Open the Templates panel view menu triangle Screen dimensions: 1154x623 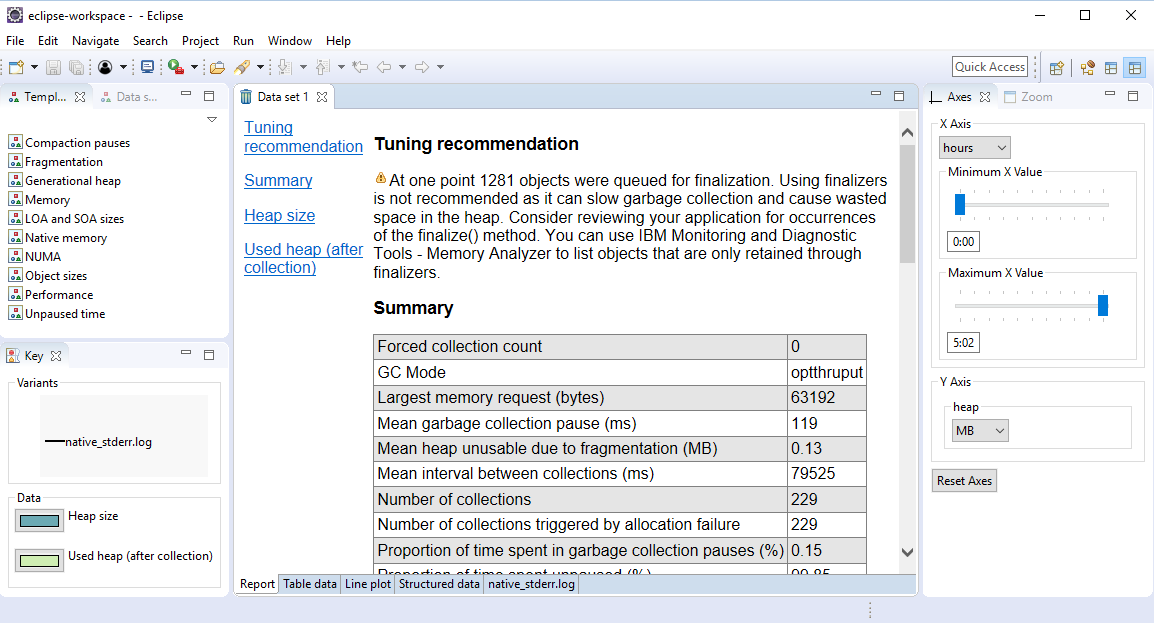pos(212,119)
